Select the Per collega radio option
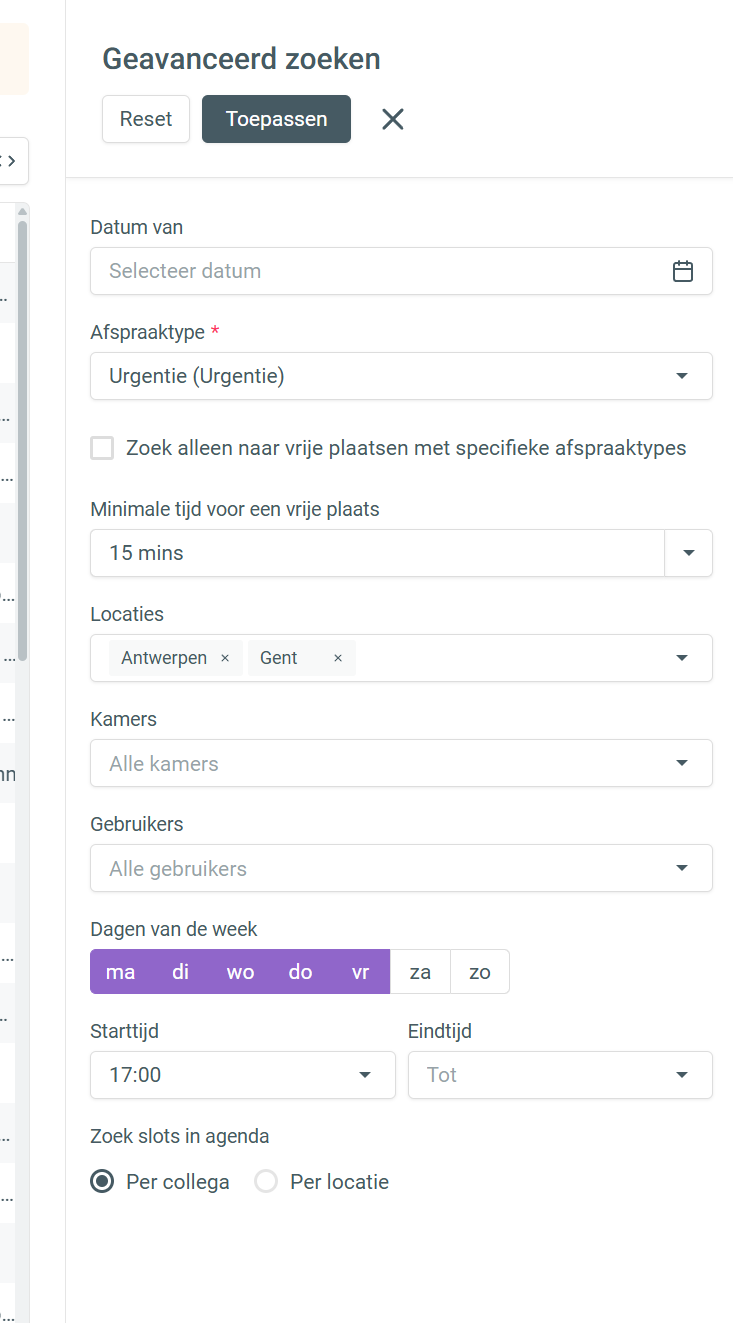The height and width of the screenshot is (1323, 733). 102,1182
